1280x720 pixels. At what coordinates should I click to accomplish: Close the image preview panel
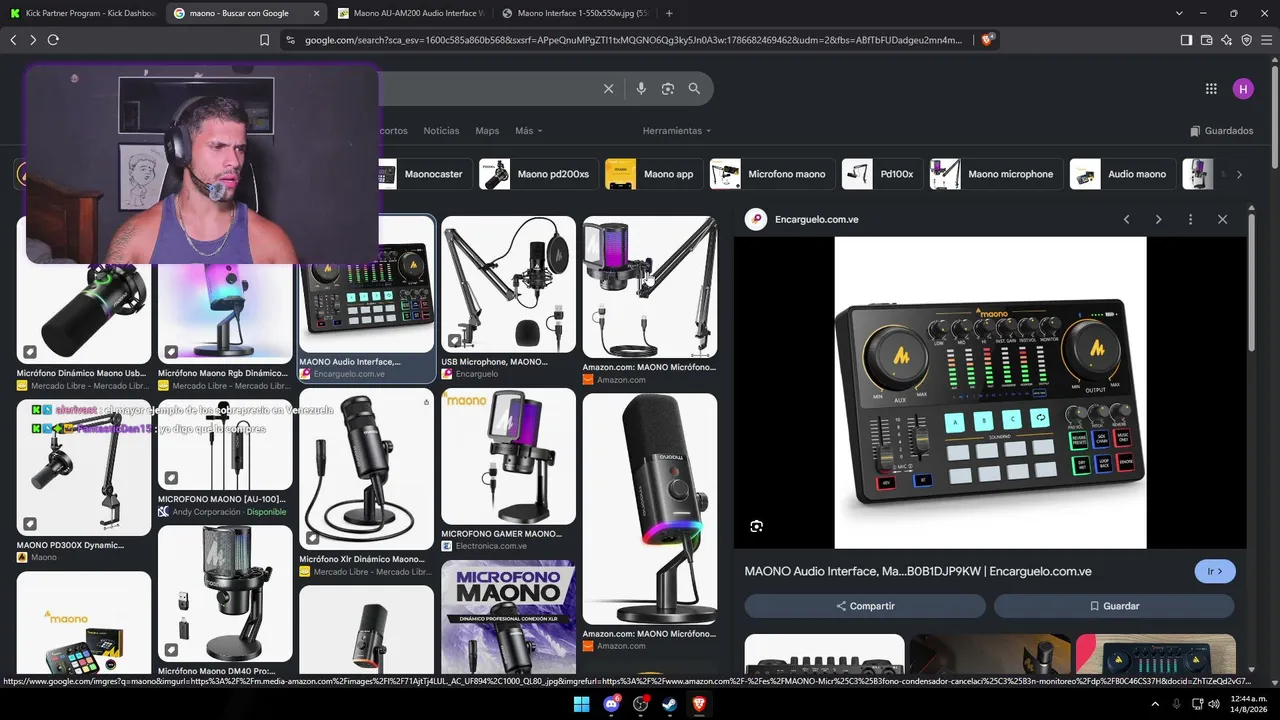coord(1222,219)
